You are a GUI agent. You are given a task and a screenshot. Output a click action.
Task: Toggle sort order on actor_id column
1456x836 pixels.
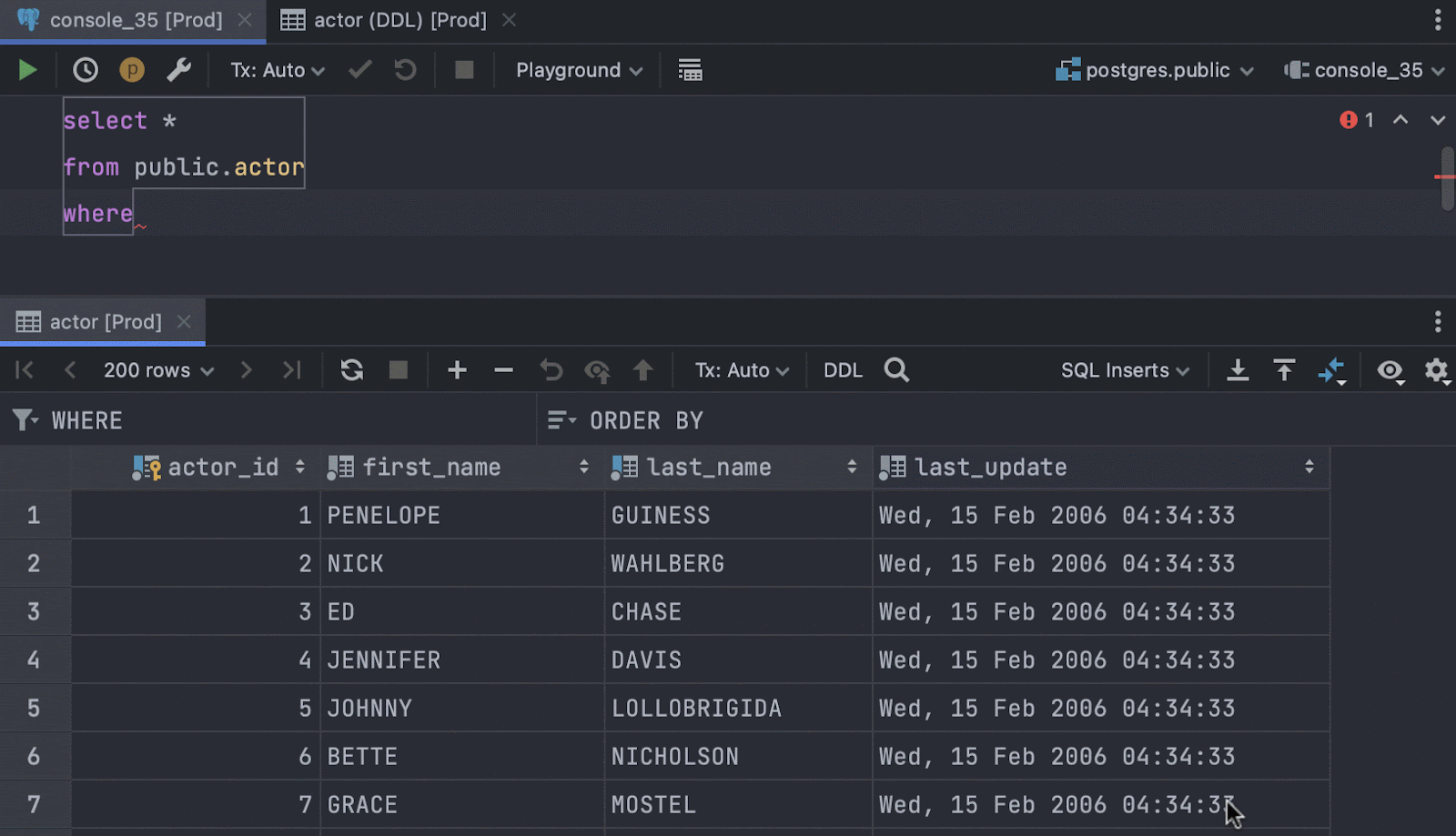299,468
